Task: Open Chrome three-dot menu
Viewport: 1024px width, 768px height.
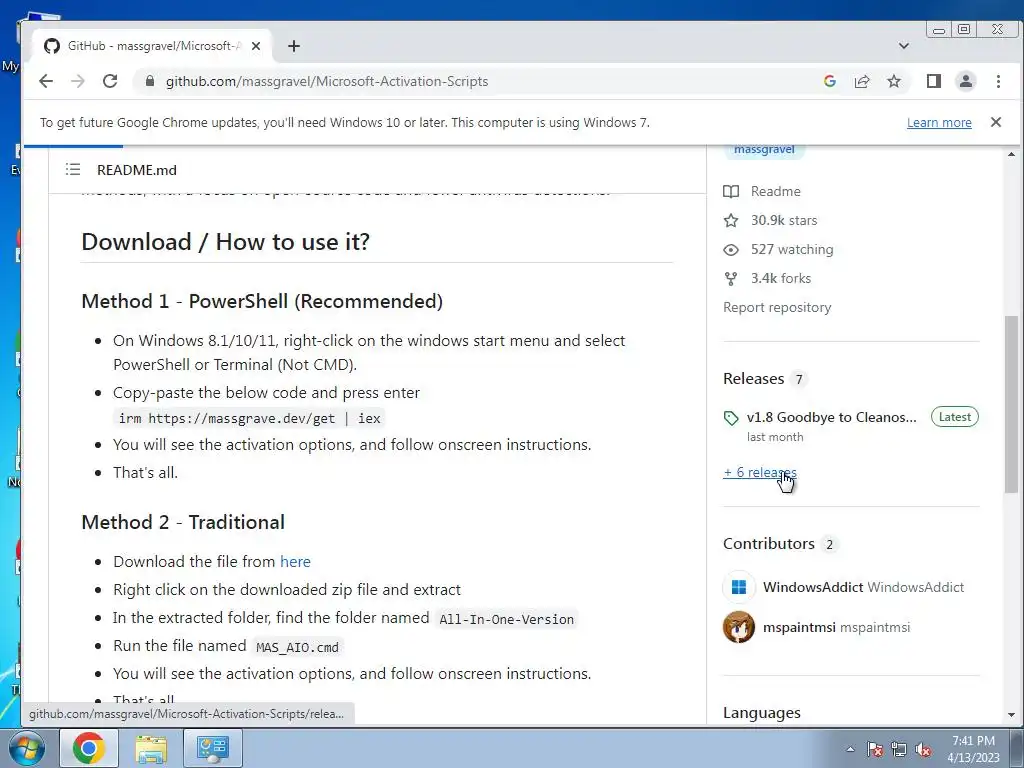Action: (x=998, y=81)
